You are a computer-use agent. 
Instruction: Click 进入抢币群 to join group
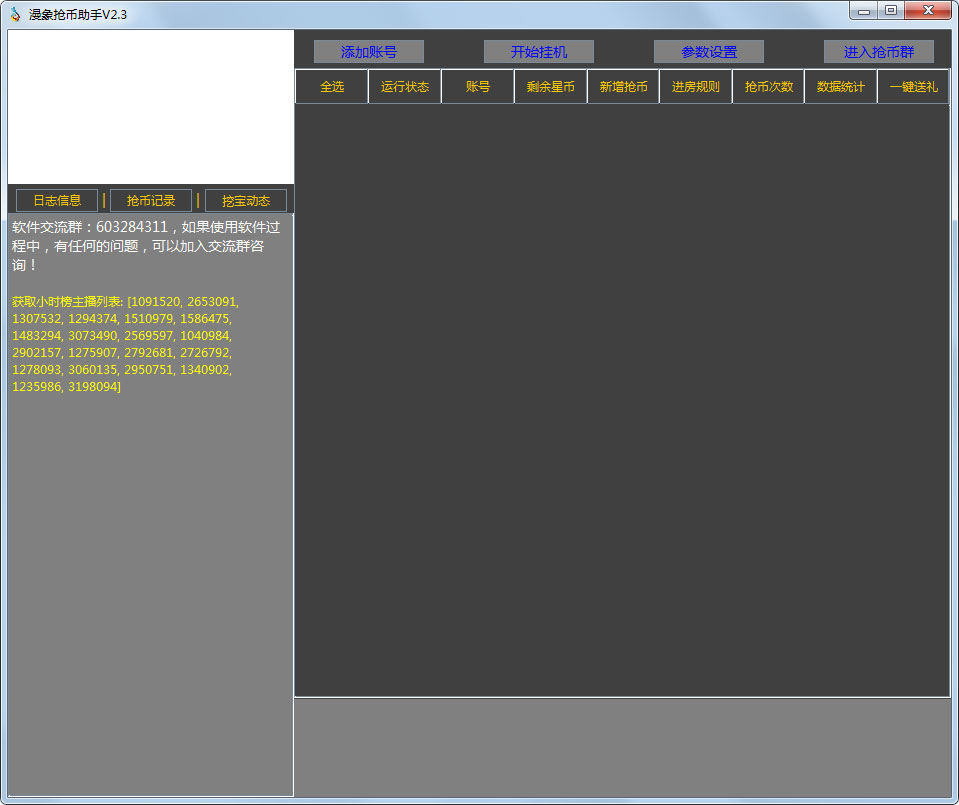pos(878,52)
